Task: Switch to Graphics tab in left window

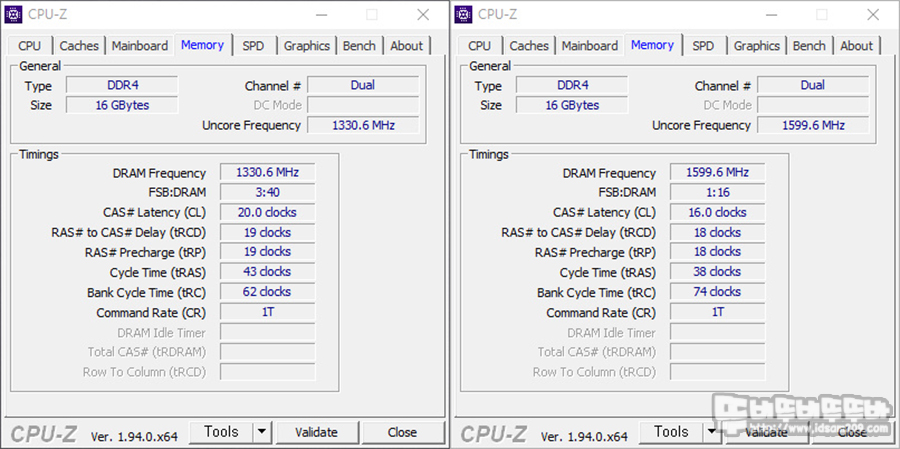Action: click(307, 46)
